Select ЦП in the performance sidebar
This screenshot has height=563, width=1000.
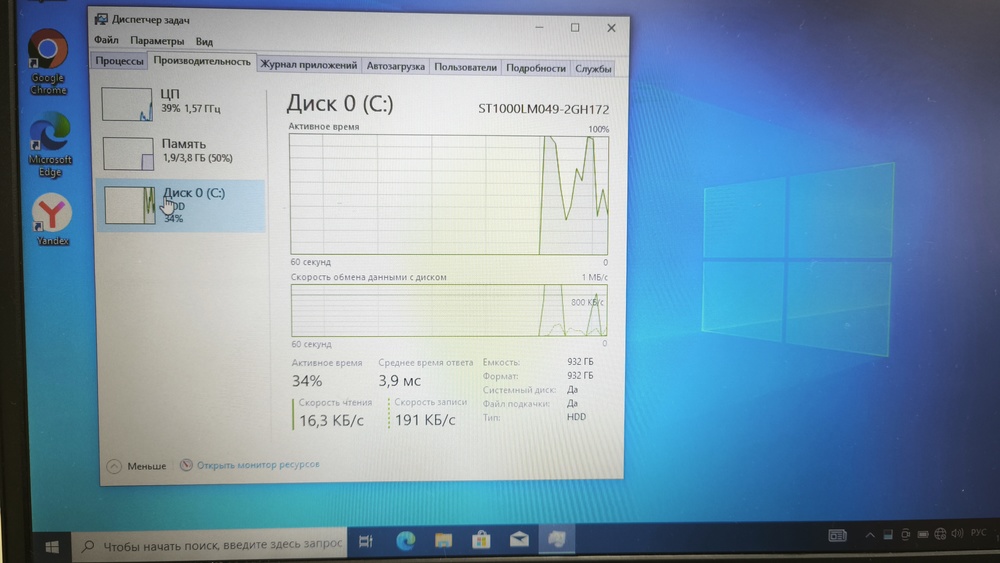[182, 103]
